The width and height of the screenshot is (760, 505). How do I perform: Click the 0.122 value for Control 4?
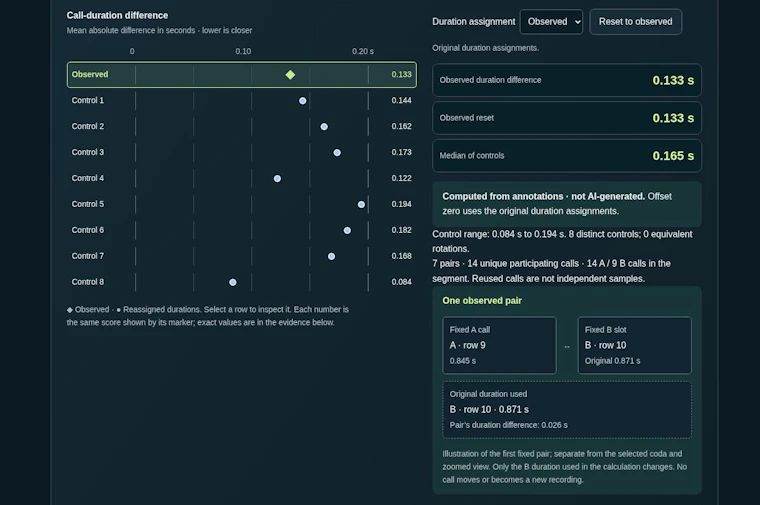pyautogui.click(x=401, y=178)
